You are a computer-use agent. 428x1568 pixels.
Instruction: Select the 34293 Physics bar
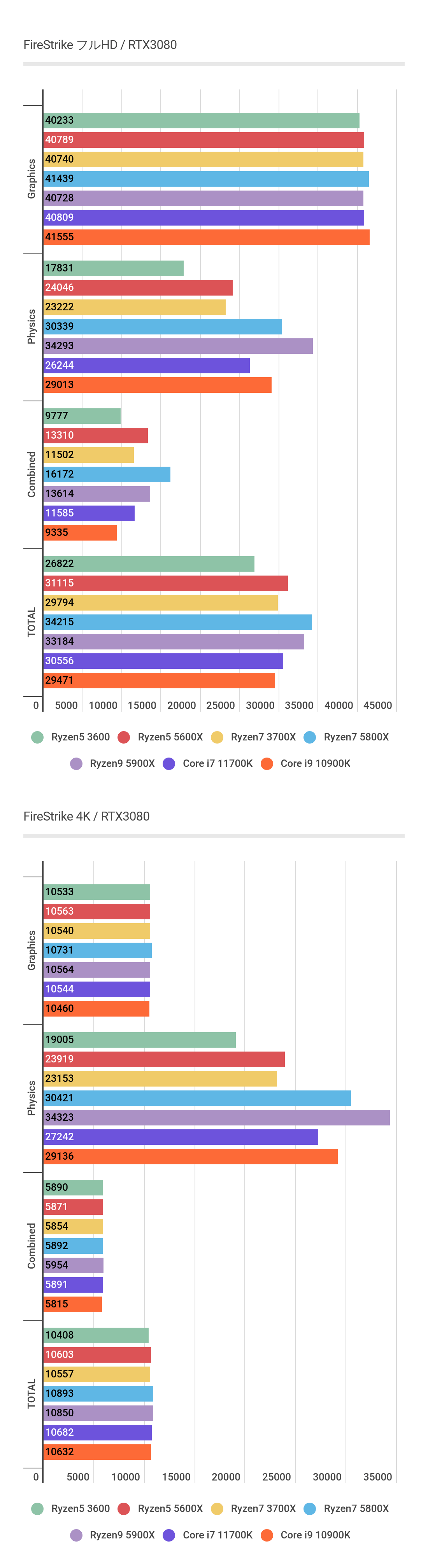pos(178,346)
